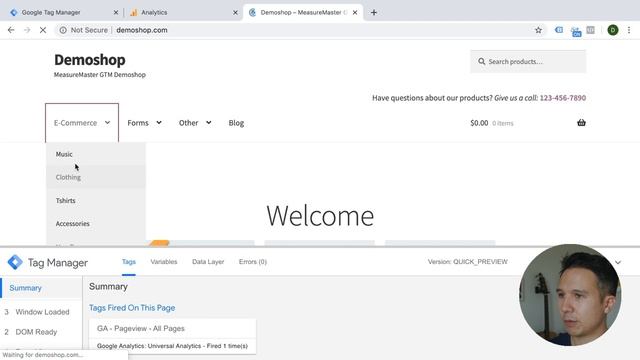The height and width of the screenshot is (360, 640).
Task: Close the Demoshop tab
Action: tap(355, 12)
